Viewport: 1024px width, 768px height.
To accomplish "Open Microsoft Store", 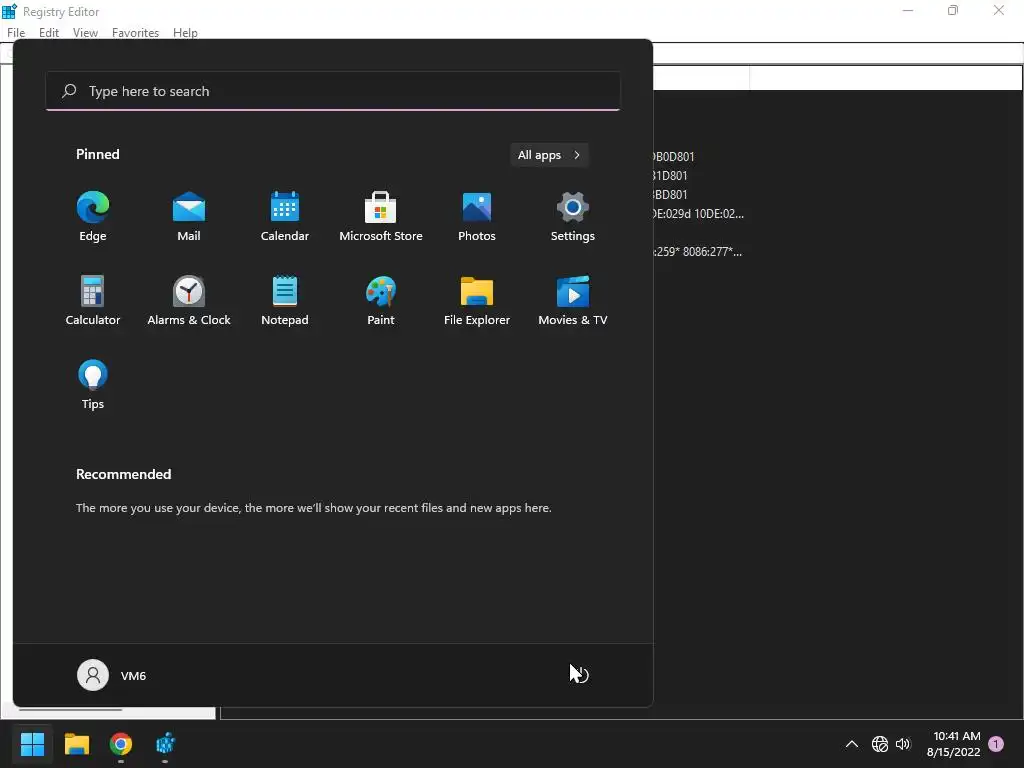I will 381,217.
